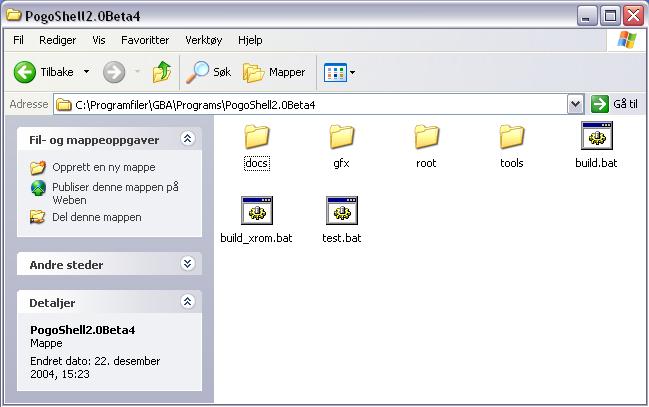
Task: Click the greyed Forward arrow button
Action: pyautogui.click(x=114, y=72)
